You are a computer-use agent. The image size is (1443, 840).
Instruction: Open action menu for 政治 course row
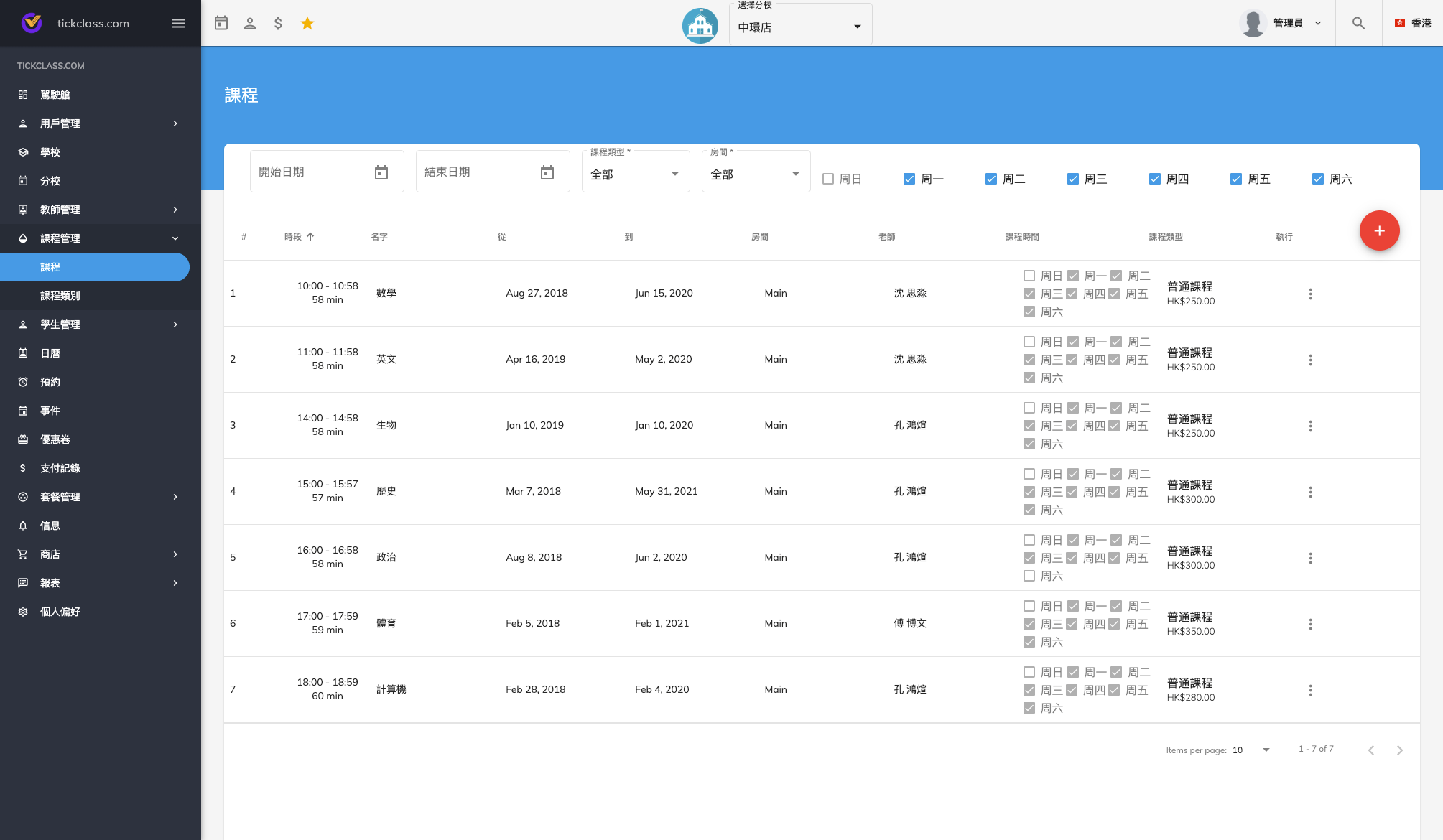(x=1310, y=558)
